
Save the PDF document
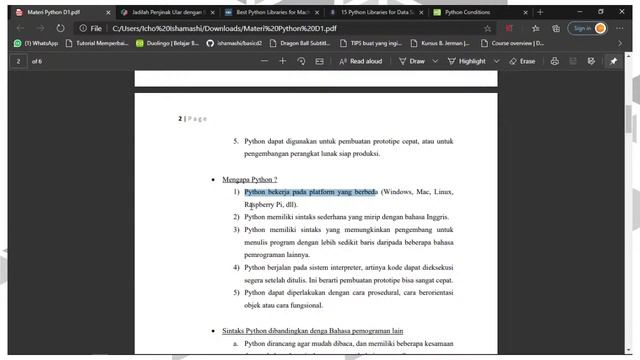tap(573, 61)
